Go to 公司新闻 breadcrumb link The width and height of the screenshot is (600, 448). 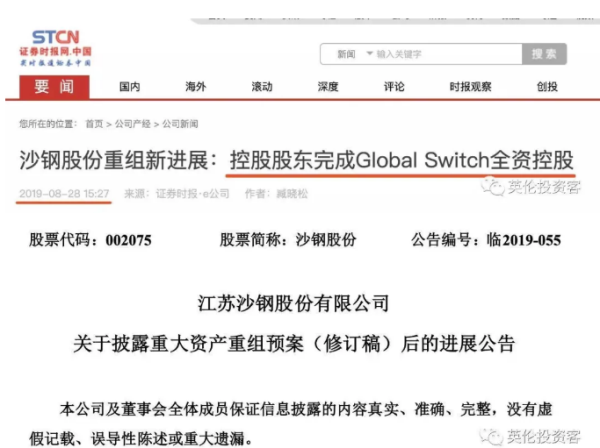pyautogui.click(x=180, y=124)
